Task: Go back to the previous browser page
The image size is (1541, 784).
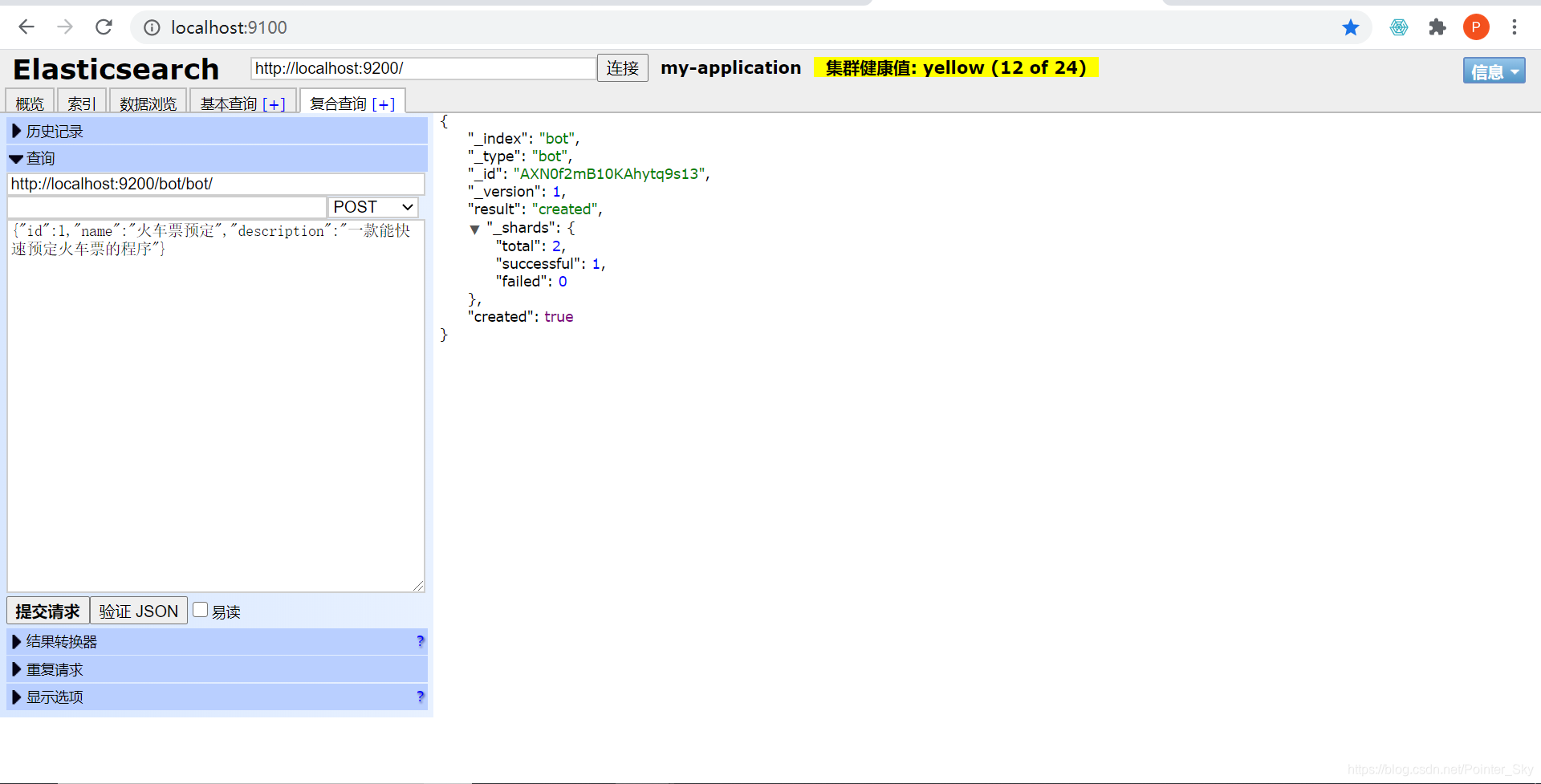Action: pos(26,27)
